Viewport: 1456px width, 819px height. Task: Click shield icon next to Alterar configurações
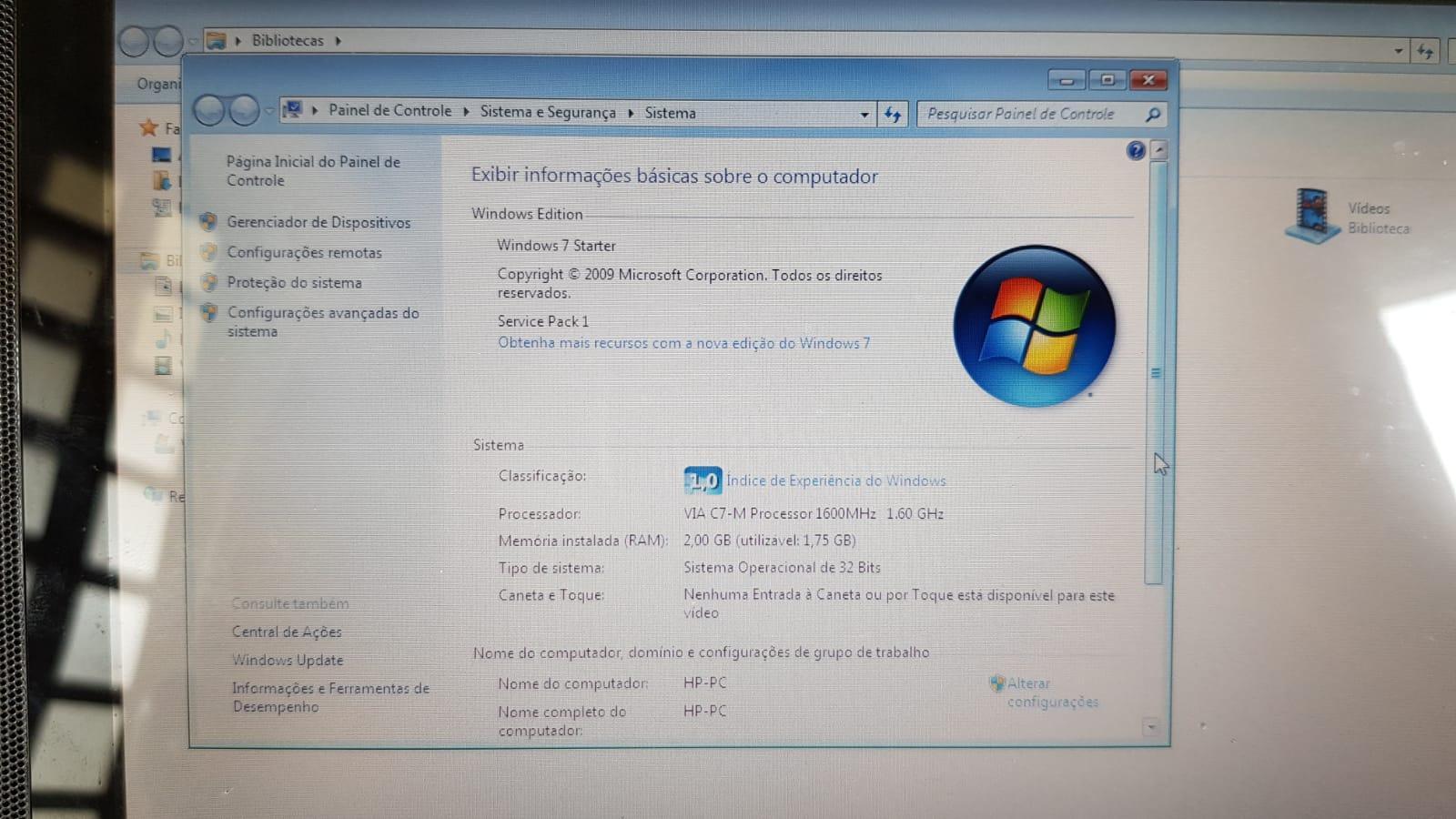[x=996, y=682]
